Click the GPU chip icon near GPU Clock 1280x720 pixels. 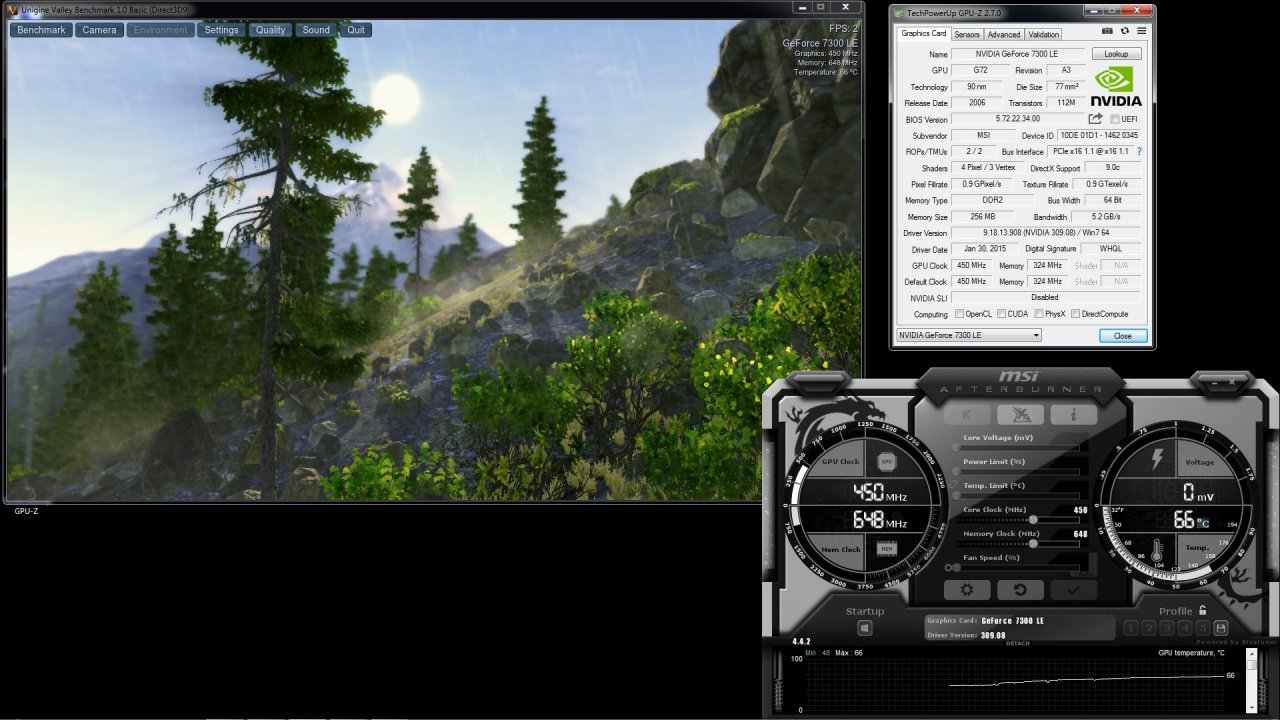point(886,461)
